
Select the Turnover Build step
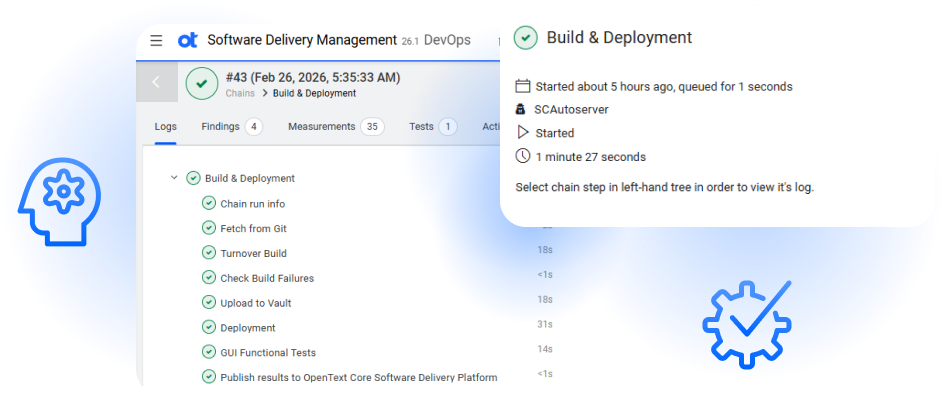(x=253, y=253)
